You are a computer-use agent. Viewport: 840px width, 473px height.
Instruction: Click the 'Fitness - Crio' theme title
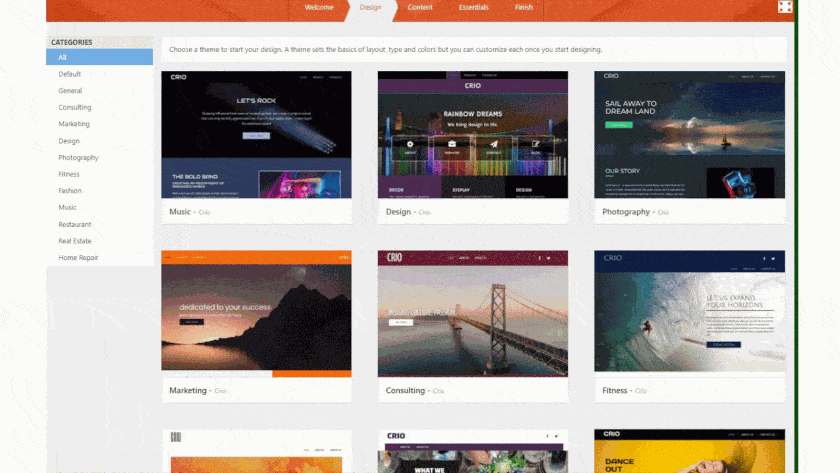[624, 391]
